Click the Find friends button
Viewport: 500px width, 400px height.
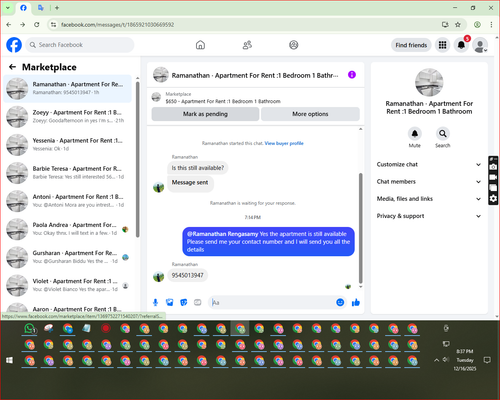point(411,45)
